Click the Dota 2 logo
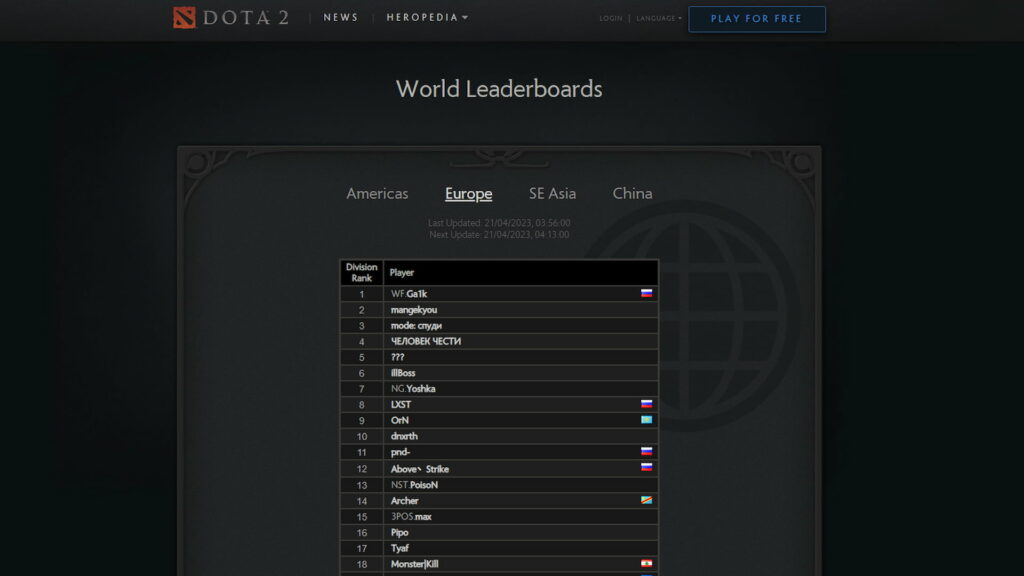Screen dimensions: 1024x576 point(231,18)
